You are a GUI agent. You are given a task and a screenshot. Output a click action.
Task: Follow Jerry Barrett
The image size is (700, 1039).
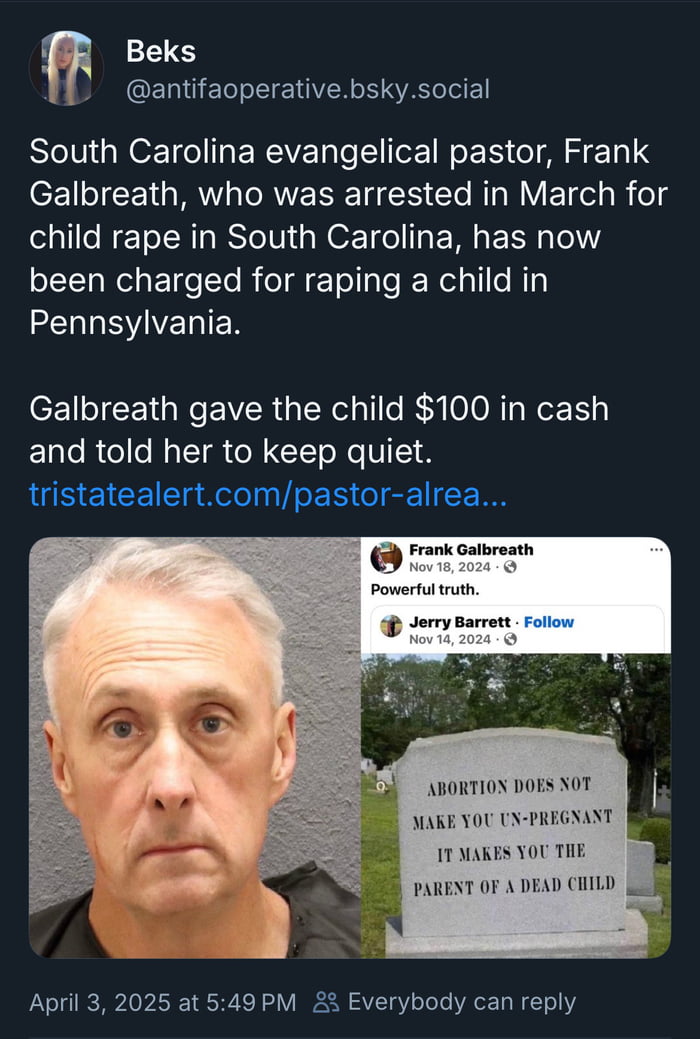(x=549, y=622)
